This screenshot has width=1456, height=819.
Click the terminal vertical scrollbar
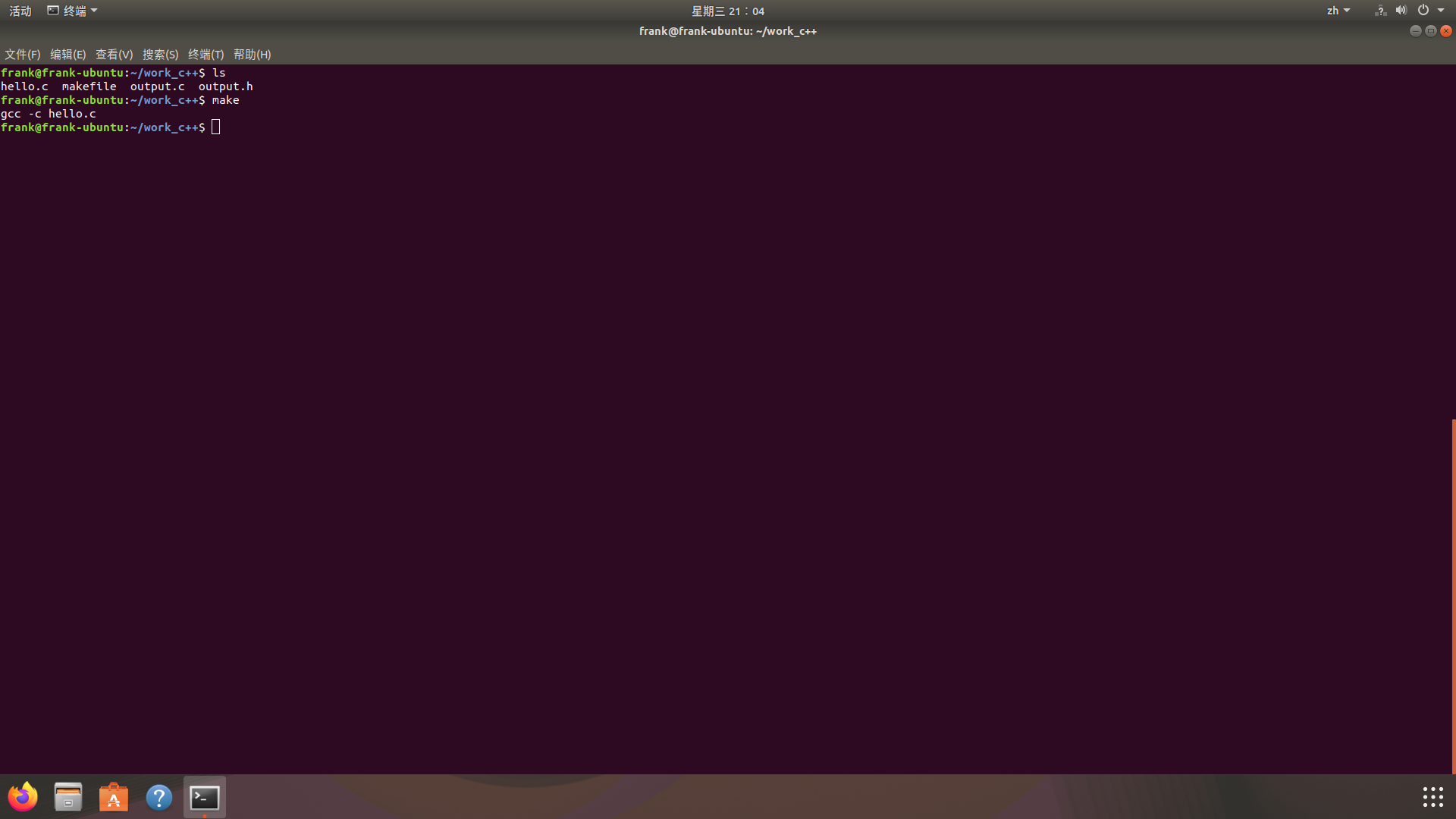1453,595
